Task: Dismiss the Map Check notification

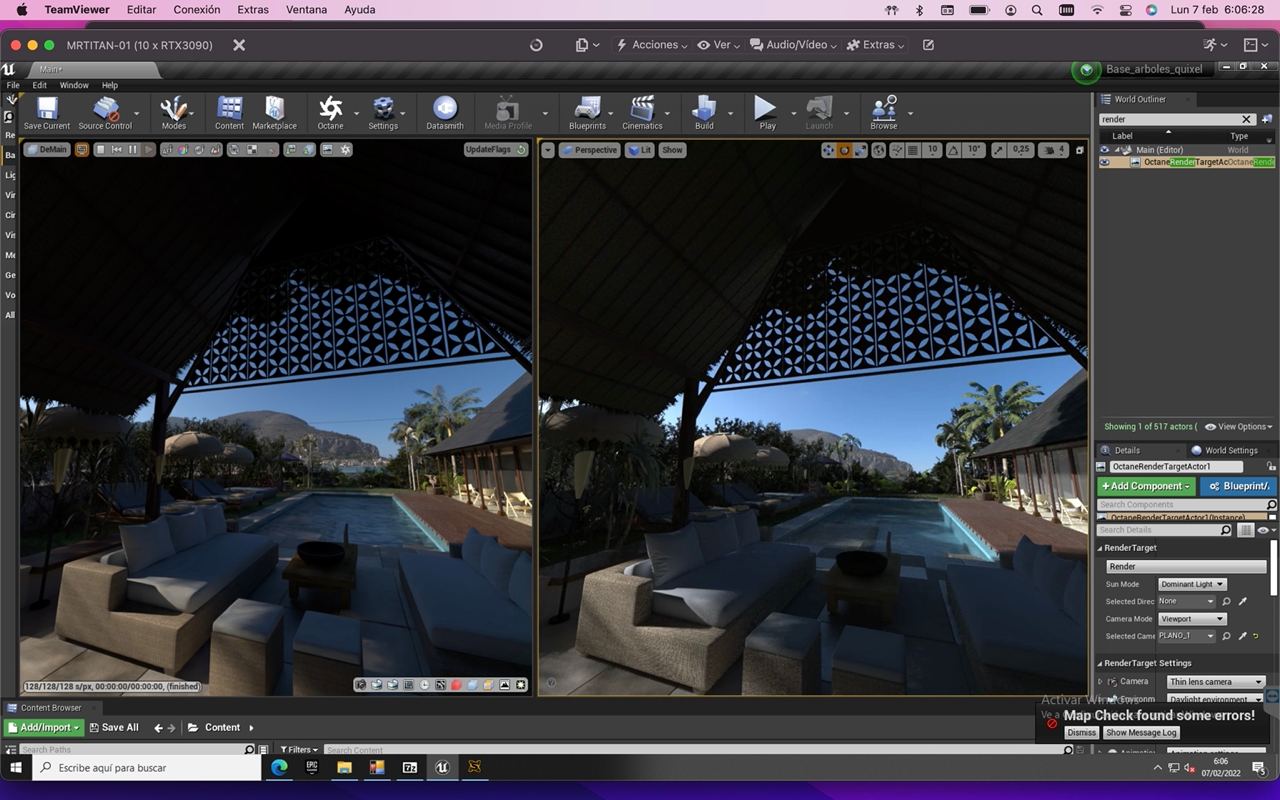Action: (1082, 733)
